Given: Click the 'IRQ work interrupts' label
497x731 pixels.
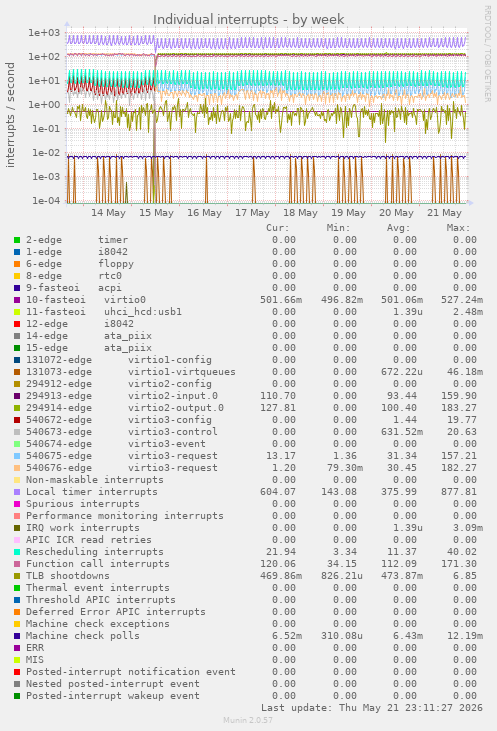Looking at the screenshot, I should [83, 528].
